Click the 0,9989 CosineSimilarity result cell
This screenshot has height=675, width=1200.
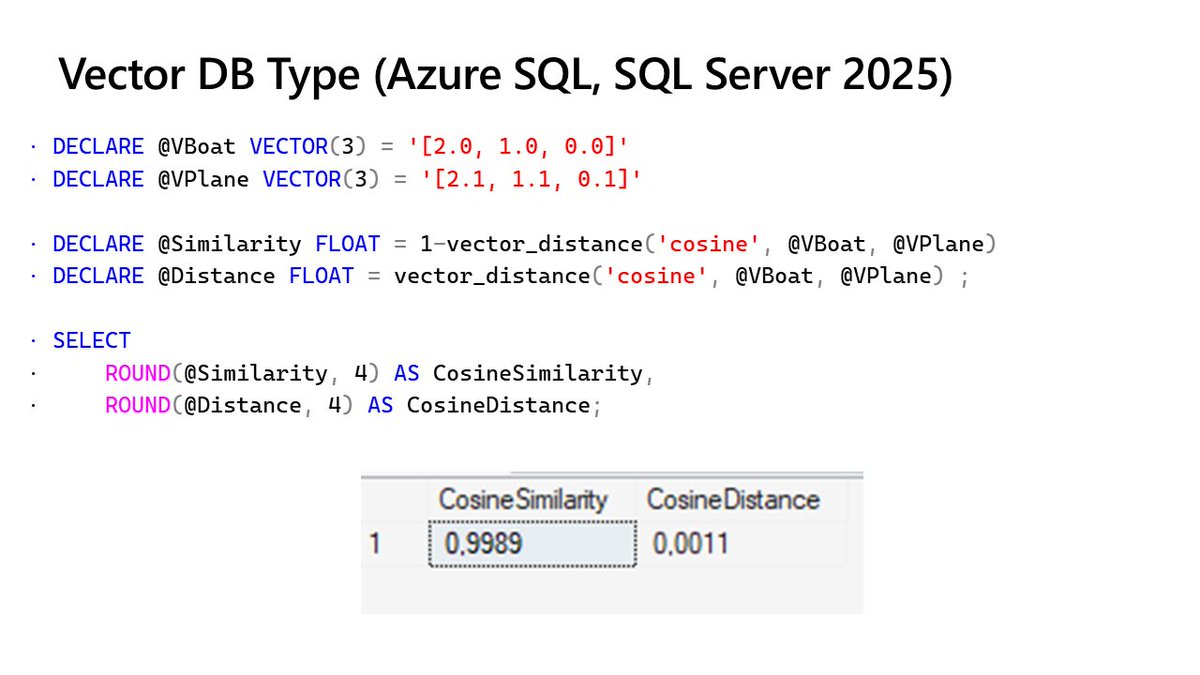pos(532,545)
